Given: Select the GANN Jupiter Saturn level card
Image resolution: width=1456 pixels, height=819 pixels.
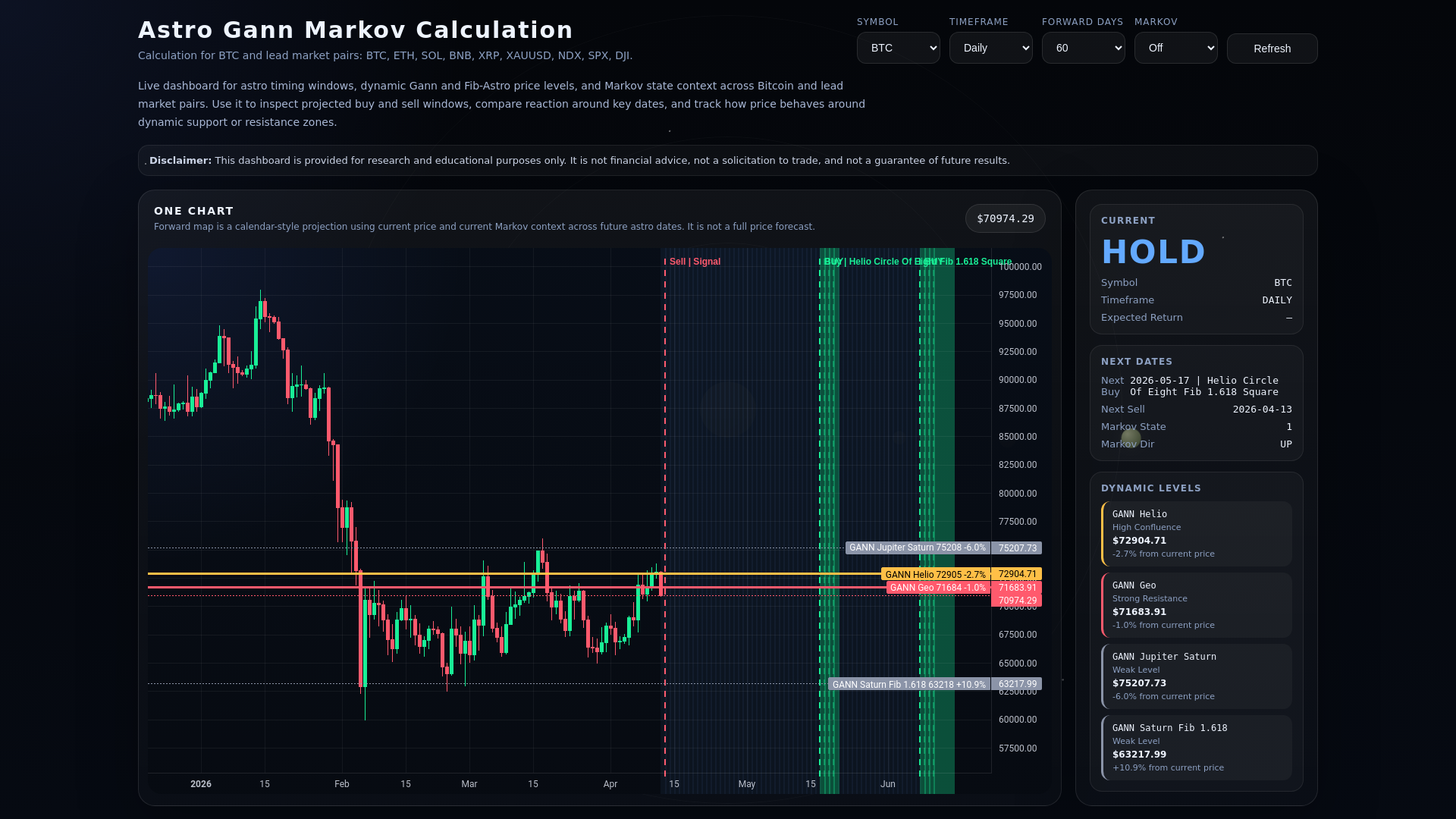Looking at the screenshot, I should 1196,676.
